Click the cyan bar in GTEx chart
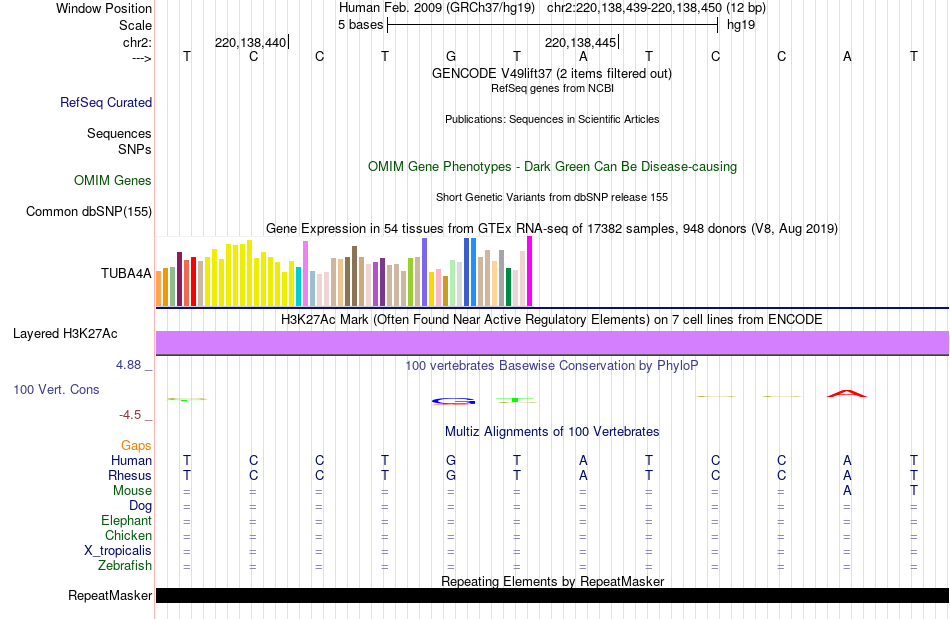950x619 pixels. [x=298, y=286]
